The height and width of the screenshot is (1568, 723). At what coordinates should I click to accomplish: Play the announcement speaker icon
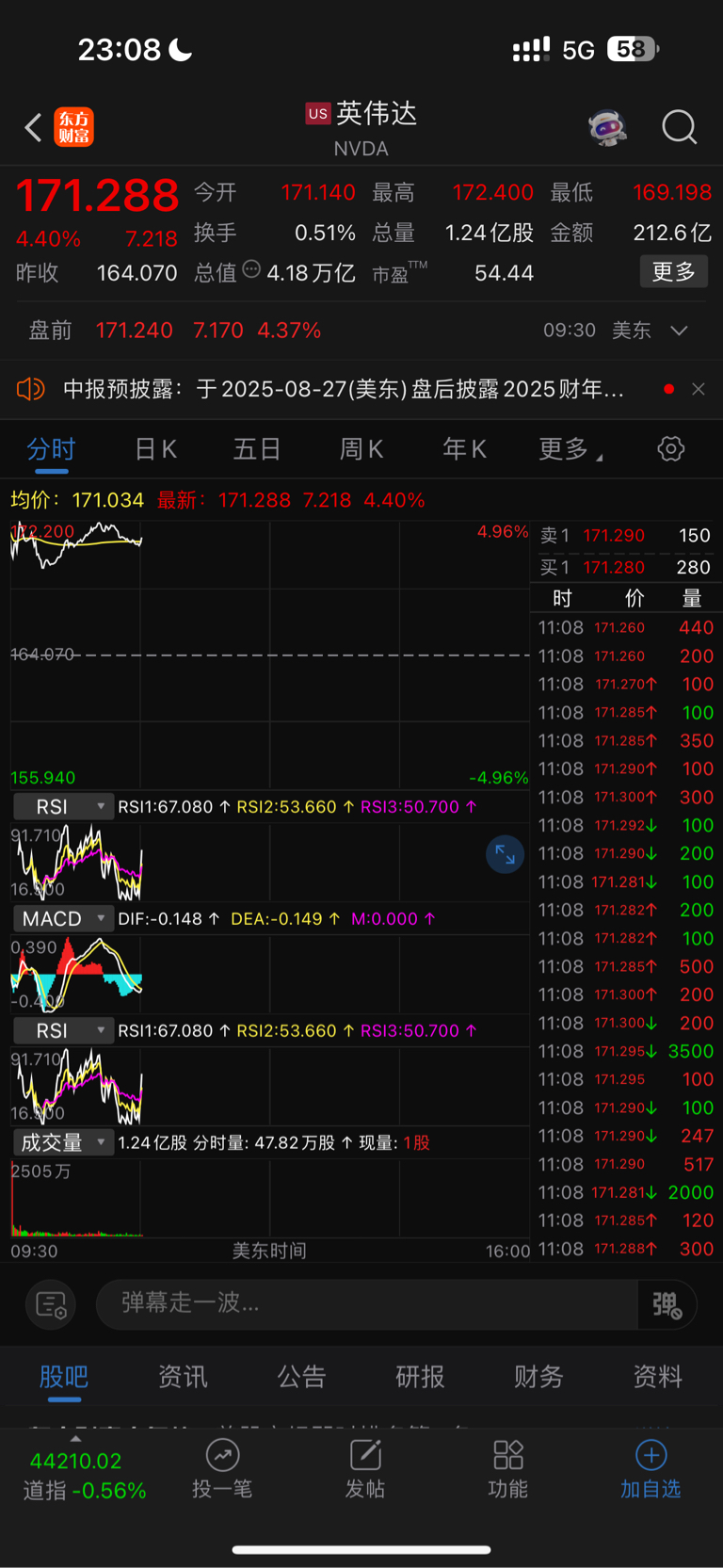30,388
